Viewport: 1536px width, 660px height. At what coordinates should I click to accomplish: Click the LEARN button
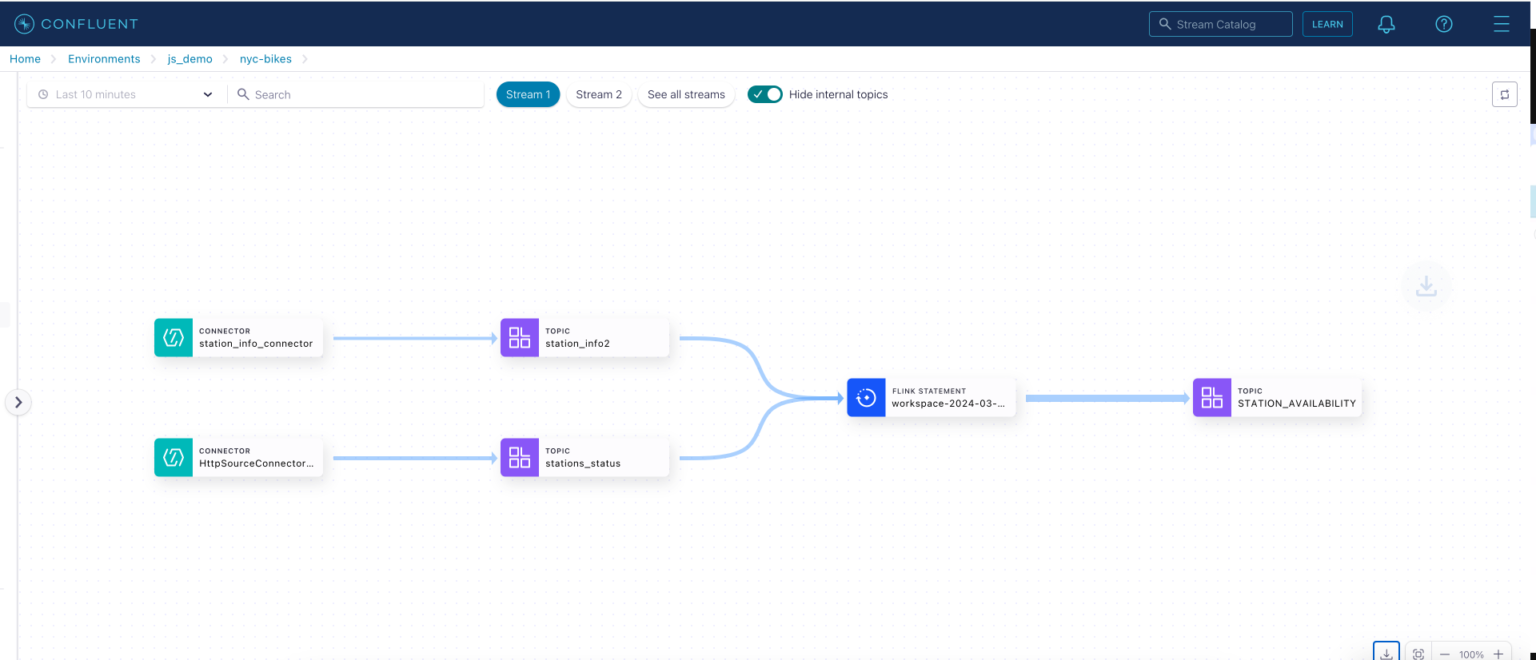(x=1327, y=24)
